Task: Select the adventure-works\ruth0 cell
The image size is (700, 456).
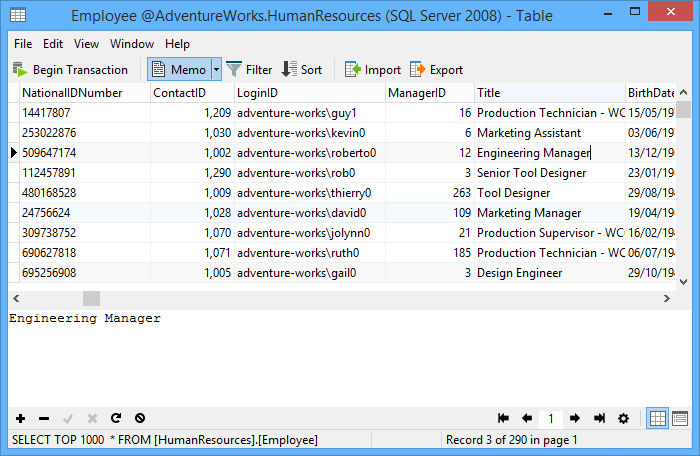Action: coord(310,253)
